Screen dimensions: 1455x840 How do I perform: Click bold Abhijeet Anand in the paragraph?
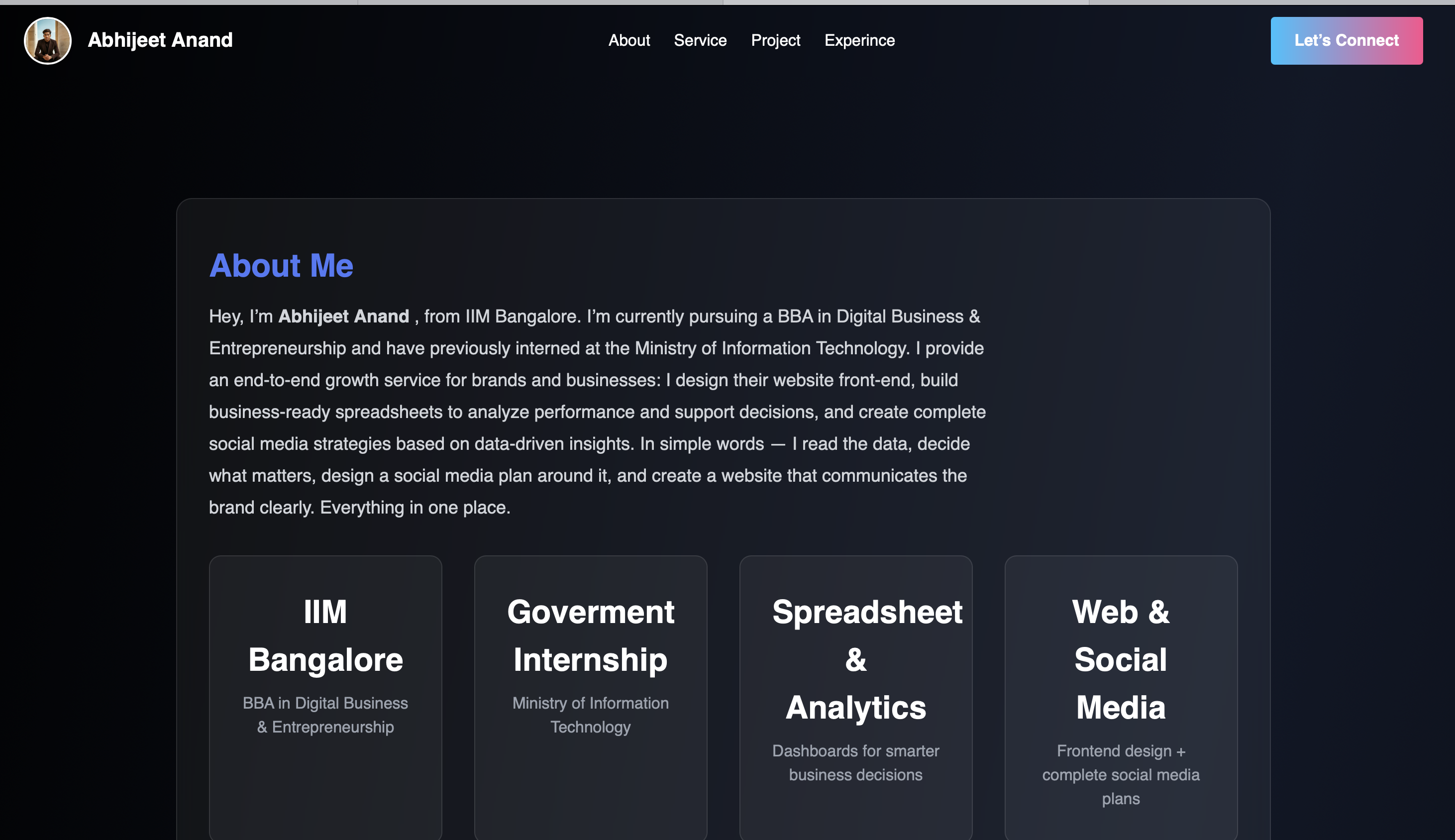coord(343,316)
